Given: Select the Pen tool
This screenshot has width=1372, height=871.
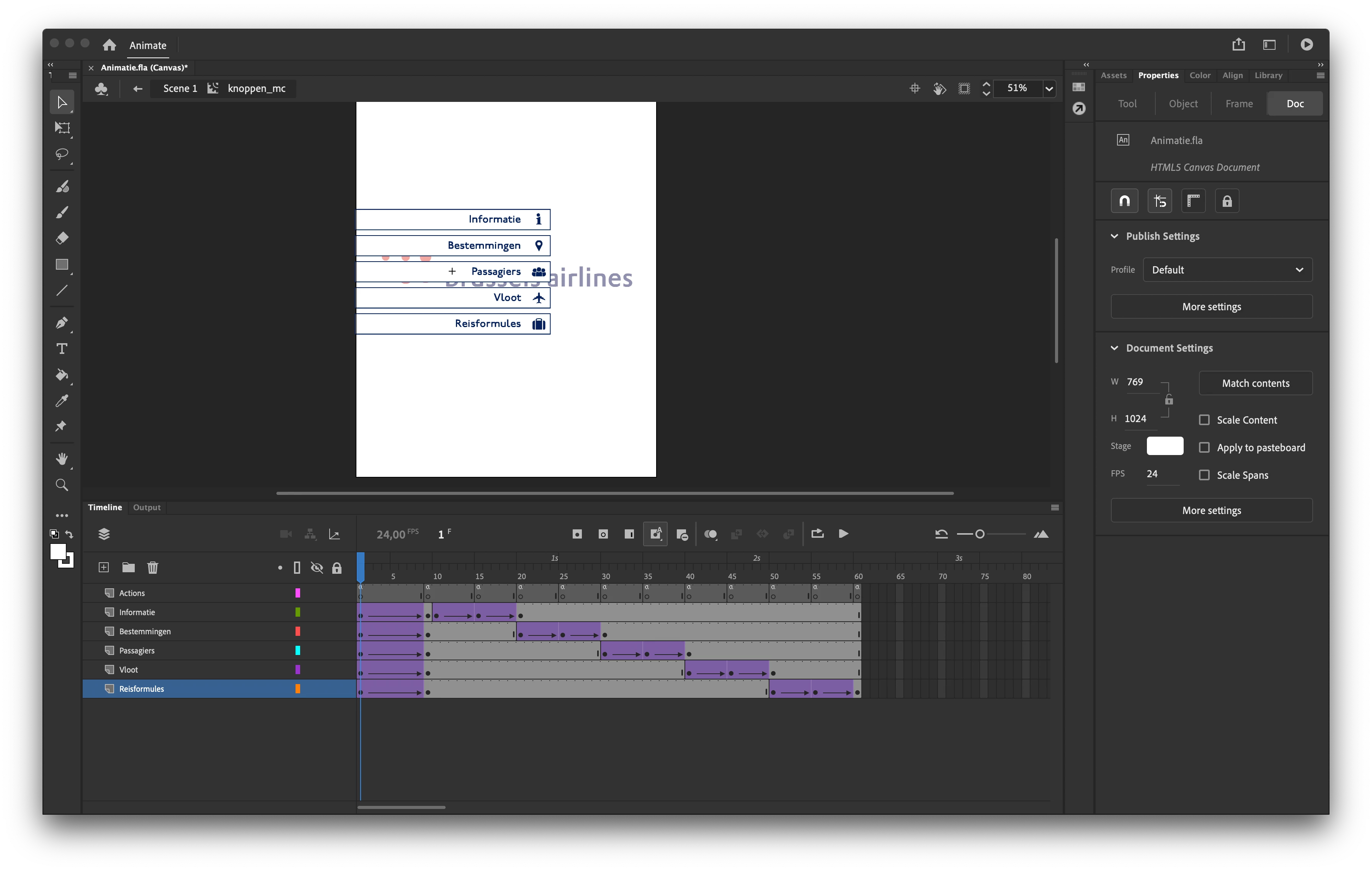Looking at the screenshot, I should 62,323.
